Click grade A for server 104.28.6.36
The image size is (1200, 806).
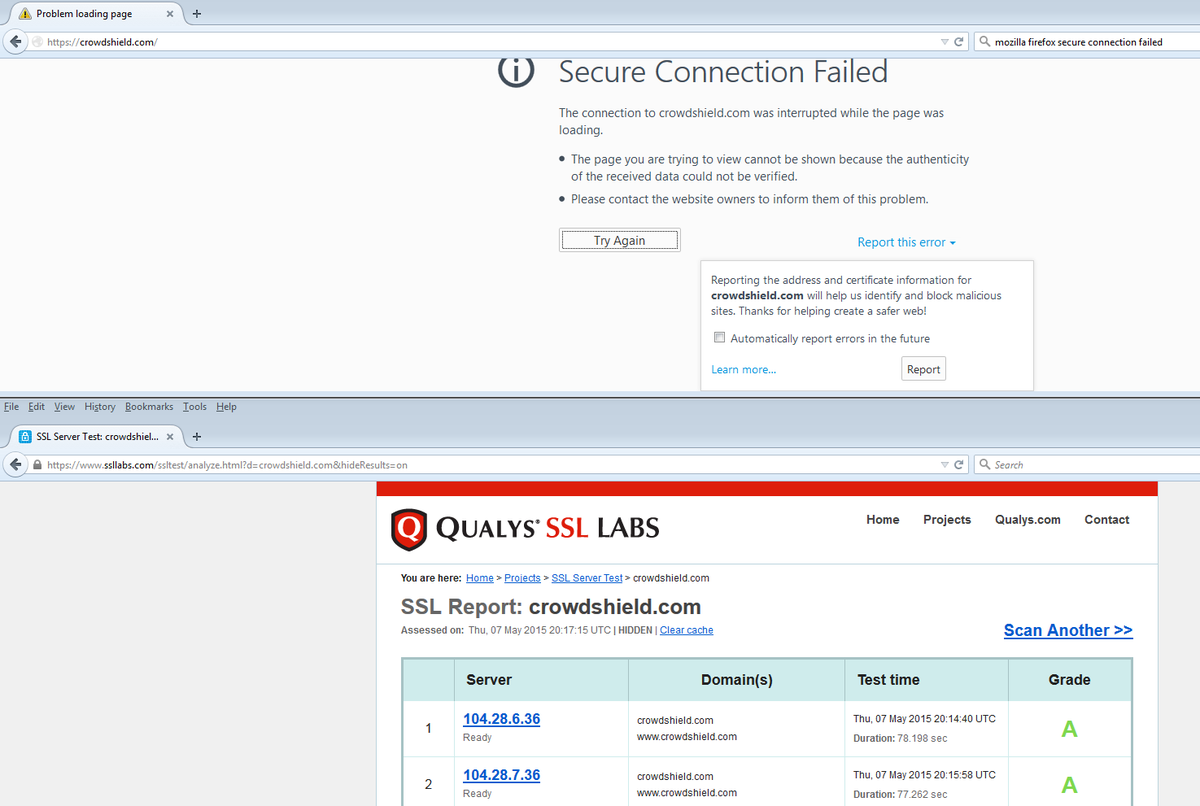tap(1069, 729)
